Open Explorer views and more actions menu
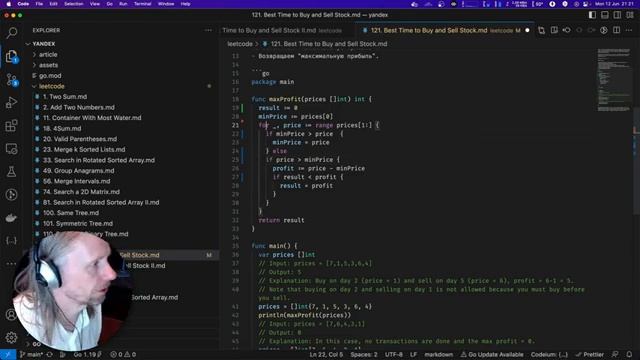The image size is (640, 360). (208, 30)
